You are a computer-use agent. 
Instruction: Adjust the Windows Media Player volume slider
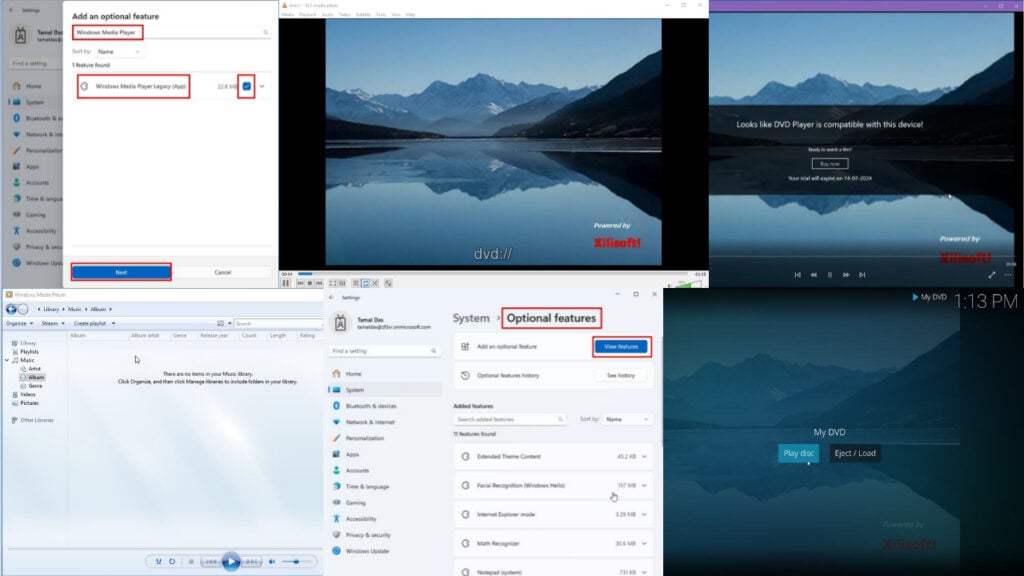point(296,562)
